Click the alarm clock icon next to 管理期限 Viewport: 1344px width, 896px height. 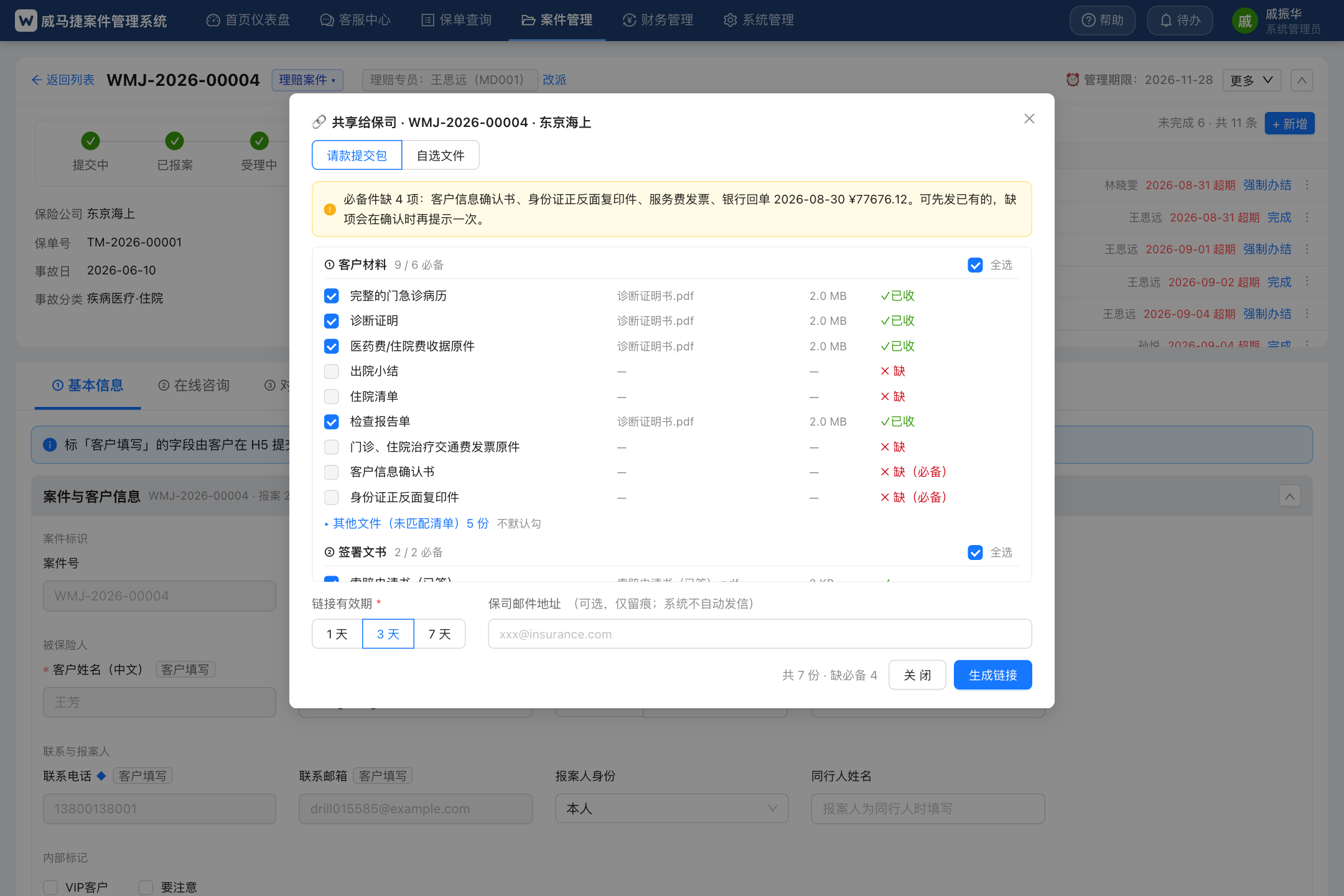pyautogui.click(x=1073, y=80)
